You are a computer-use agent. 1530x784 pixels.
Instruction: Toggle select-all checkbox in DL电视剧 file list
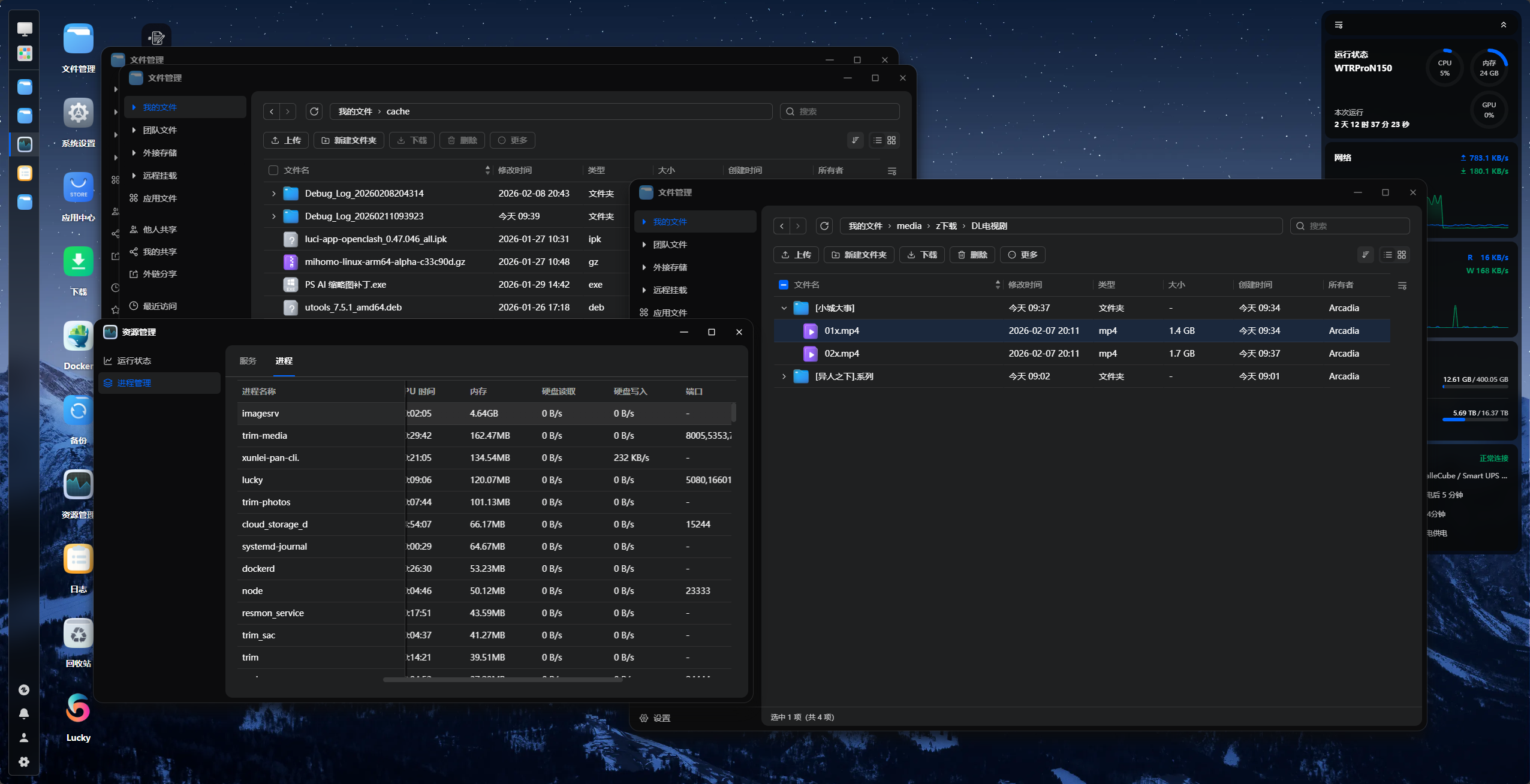coord(784,285)
